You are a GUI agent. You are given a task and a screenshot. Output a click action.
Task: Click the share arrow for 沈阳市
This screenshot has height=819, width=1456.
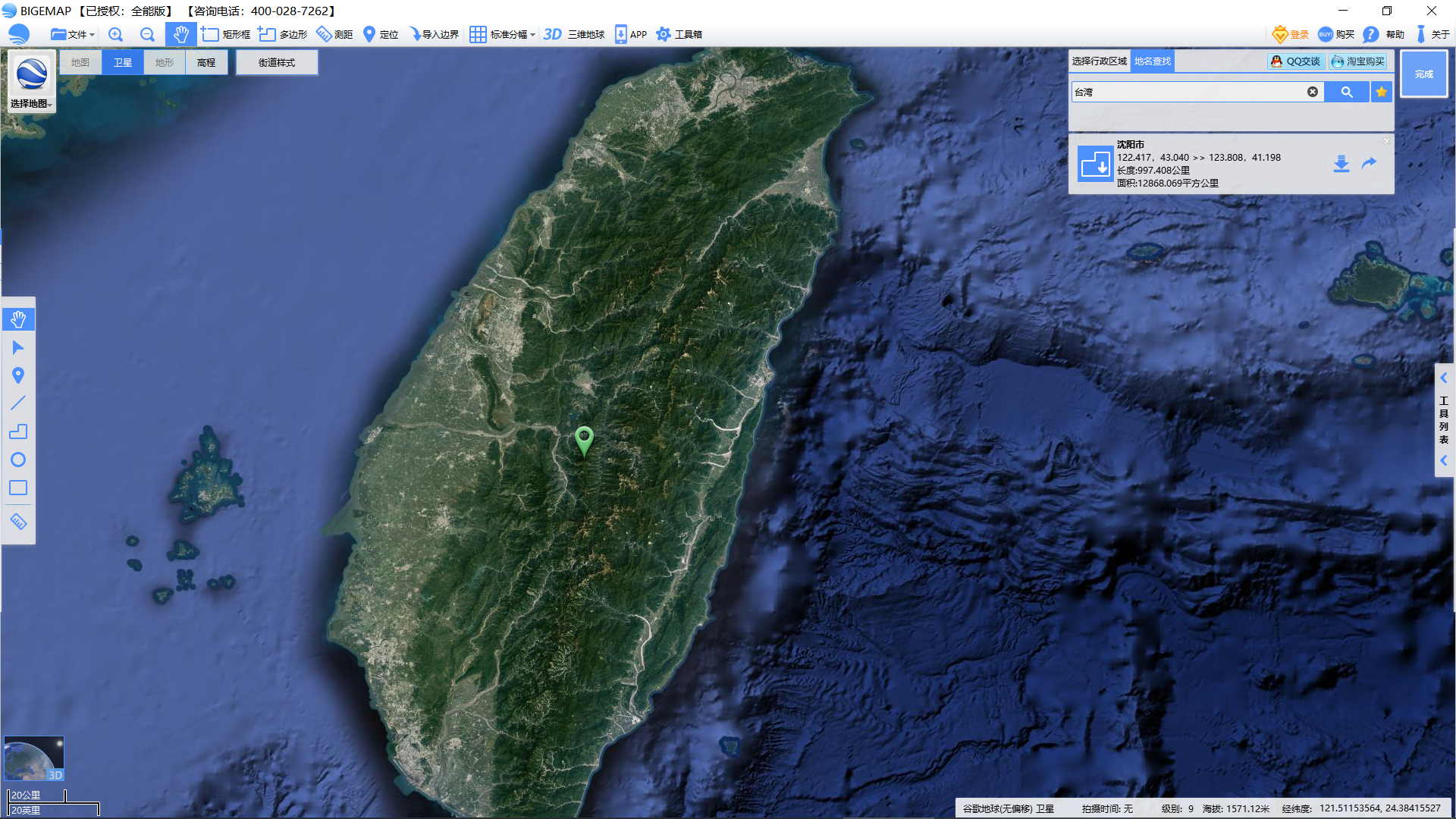point(1369,163)
